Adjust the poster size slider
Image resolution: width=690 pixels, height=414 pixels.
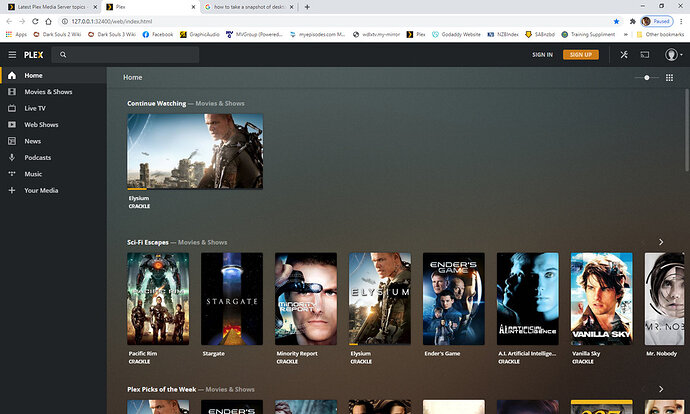coord(646,77)
